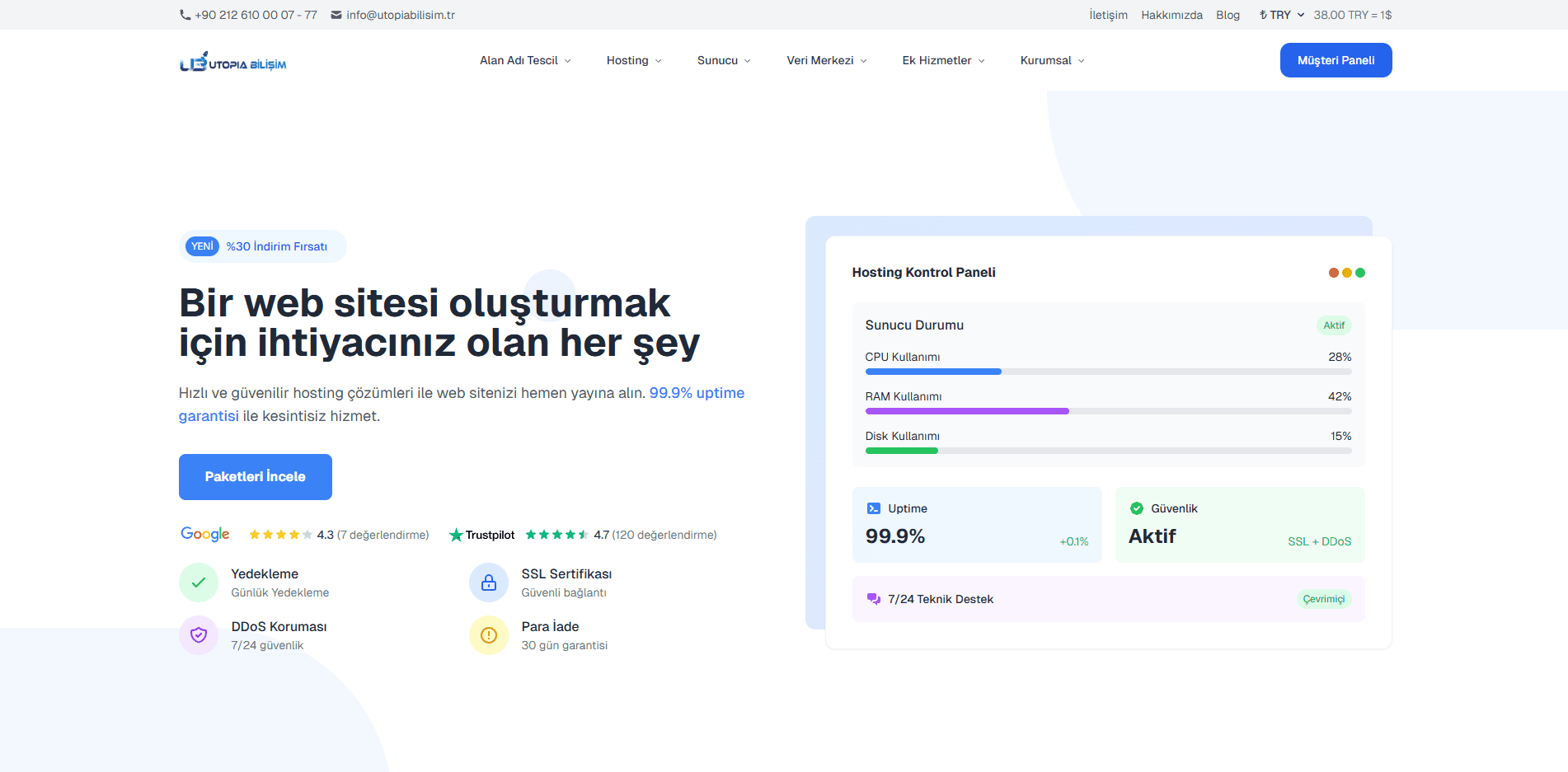This screenshot has height=772, width=1568.
Task: Click the SSL Sertifikası lock icon
Action: coord(489,583)
